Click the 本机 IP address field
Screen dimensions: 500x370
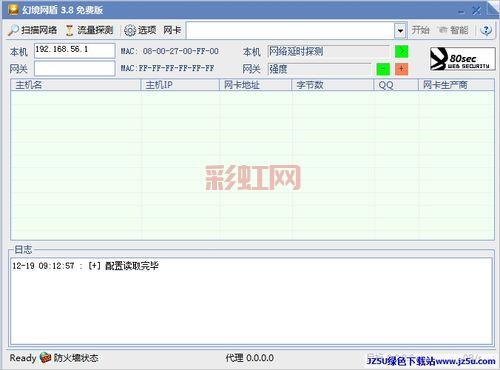[x=75, y=51]
